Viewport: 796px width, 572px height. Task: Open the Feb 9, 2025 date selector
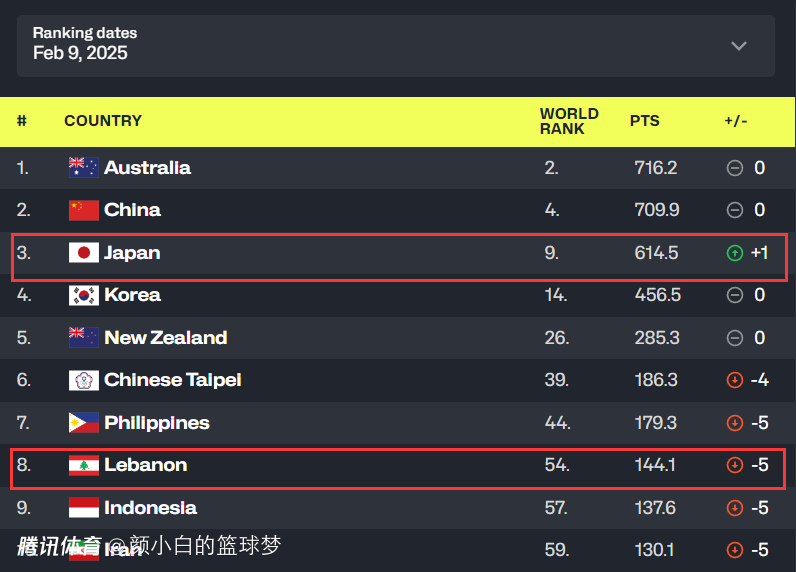coord(80,53)
